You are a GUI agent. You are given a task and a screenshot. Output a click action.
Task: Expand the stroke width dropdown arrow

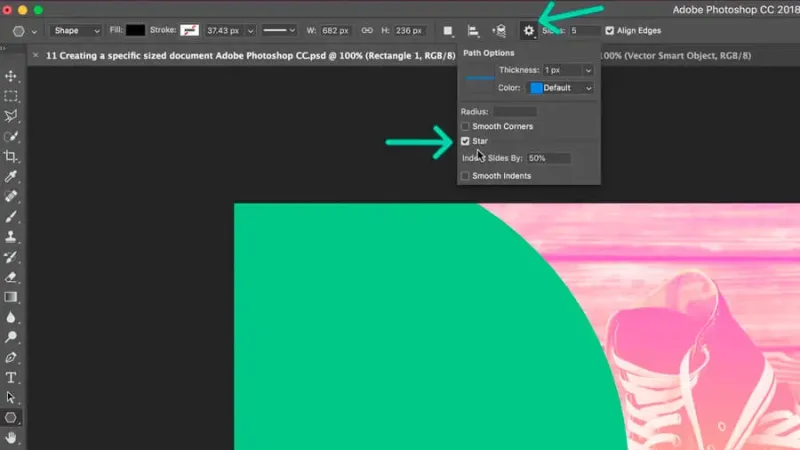point(251,31)
